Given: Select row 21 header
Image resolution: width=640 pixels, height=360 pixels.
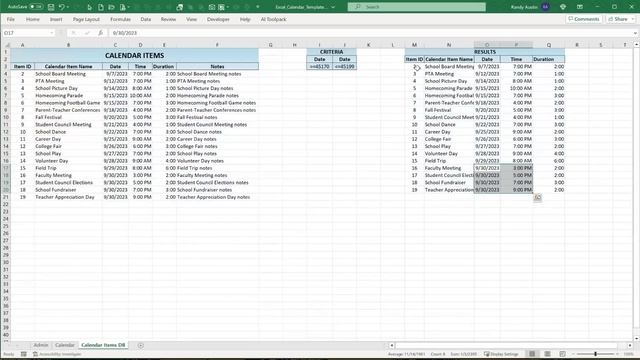Looking at the screenshot, I should coord(6,197).
